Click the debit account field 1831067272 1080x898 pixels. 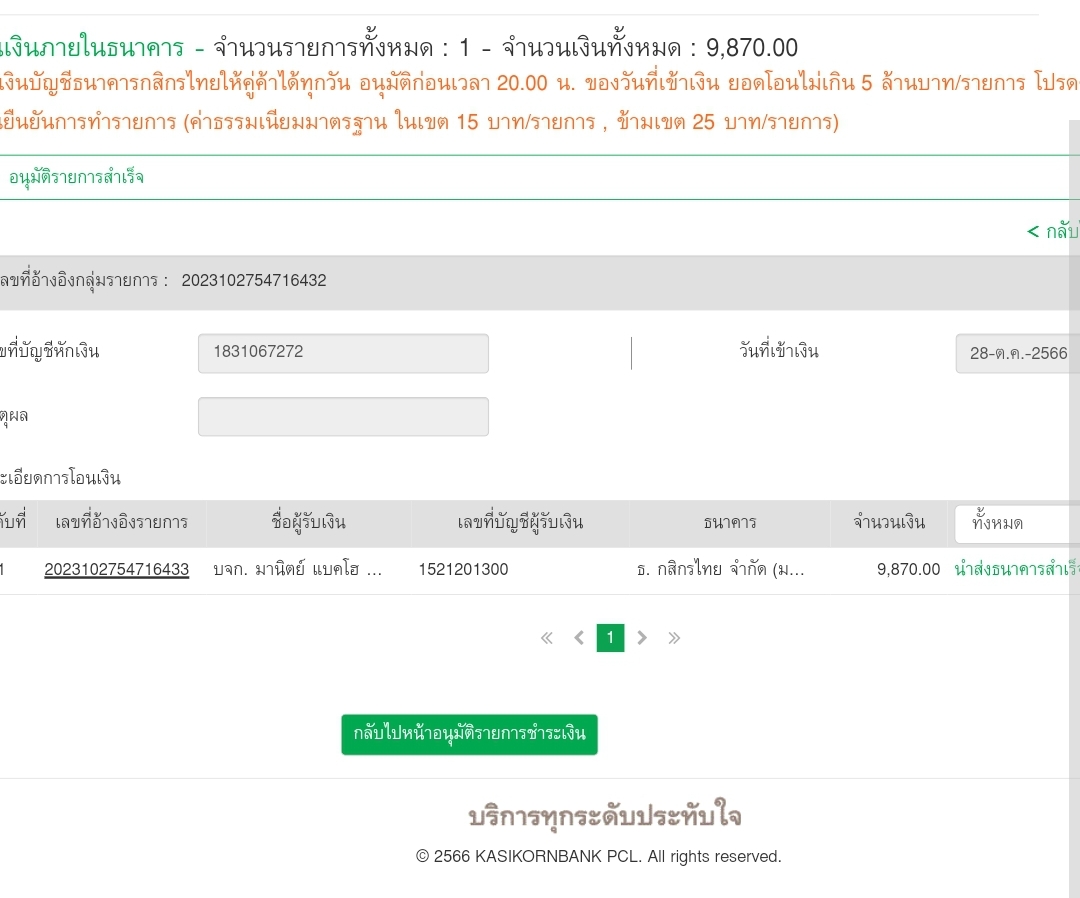tap(343, 353)
